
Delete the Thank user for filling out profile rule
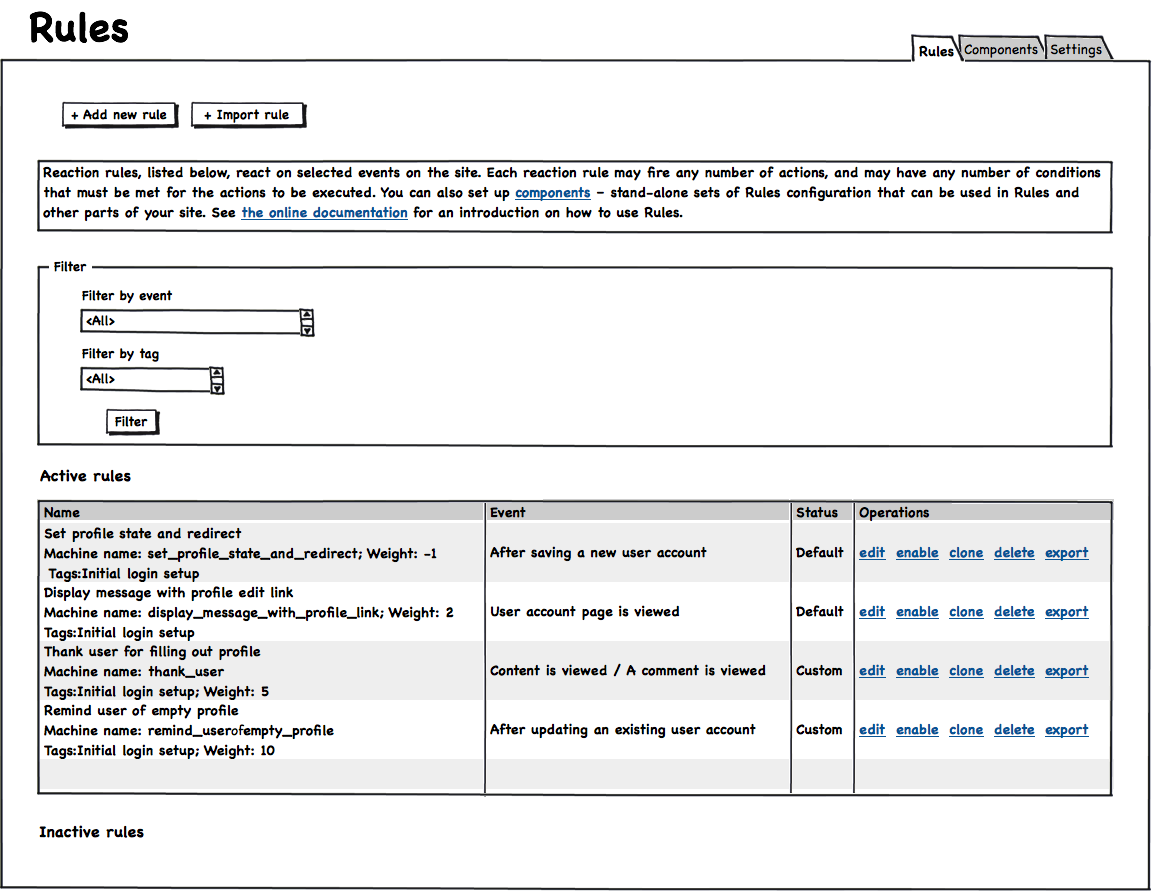(1014, 671)
